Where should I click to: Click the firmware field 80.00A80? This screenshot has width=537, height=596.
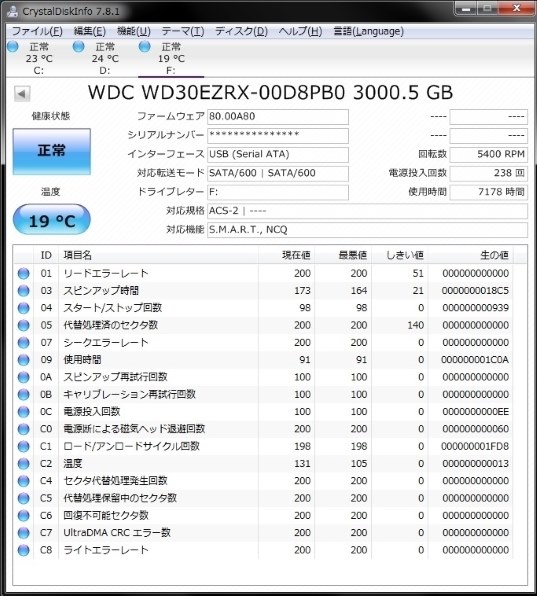click(278, 116)
